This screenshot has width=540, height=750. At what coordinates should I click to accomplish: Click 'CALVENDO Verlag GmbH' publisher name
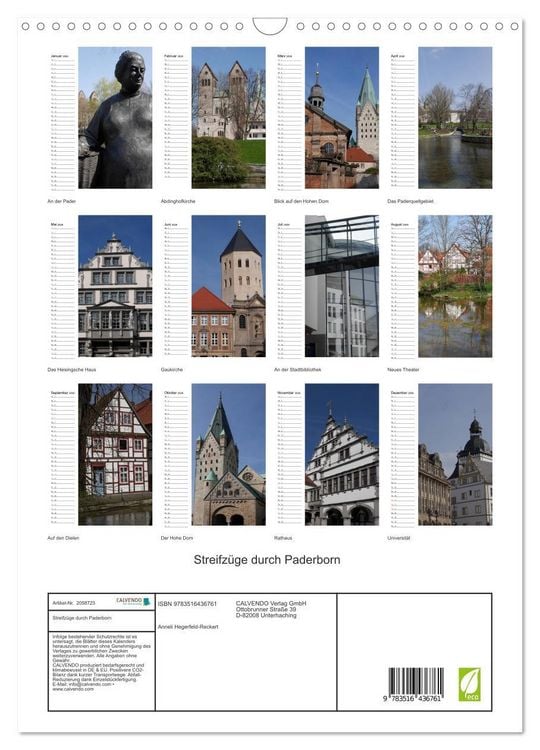[271, 604]
